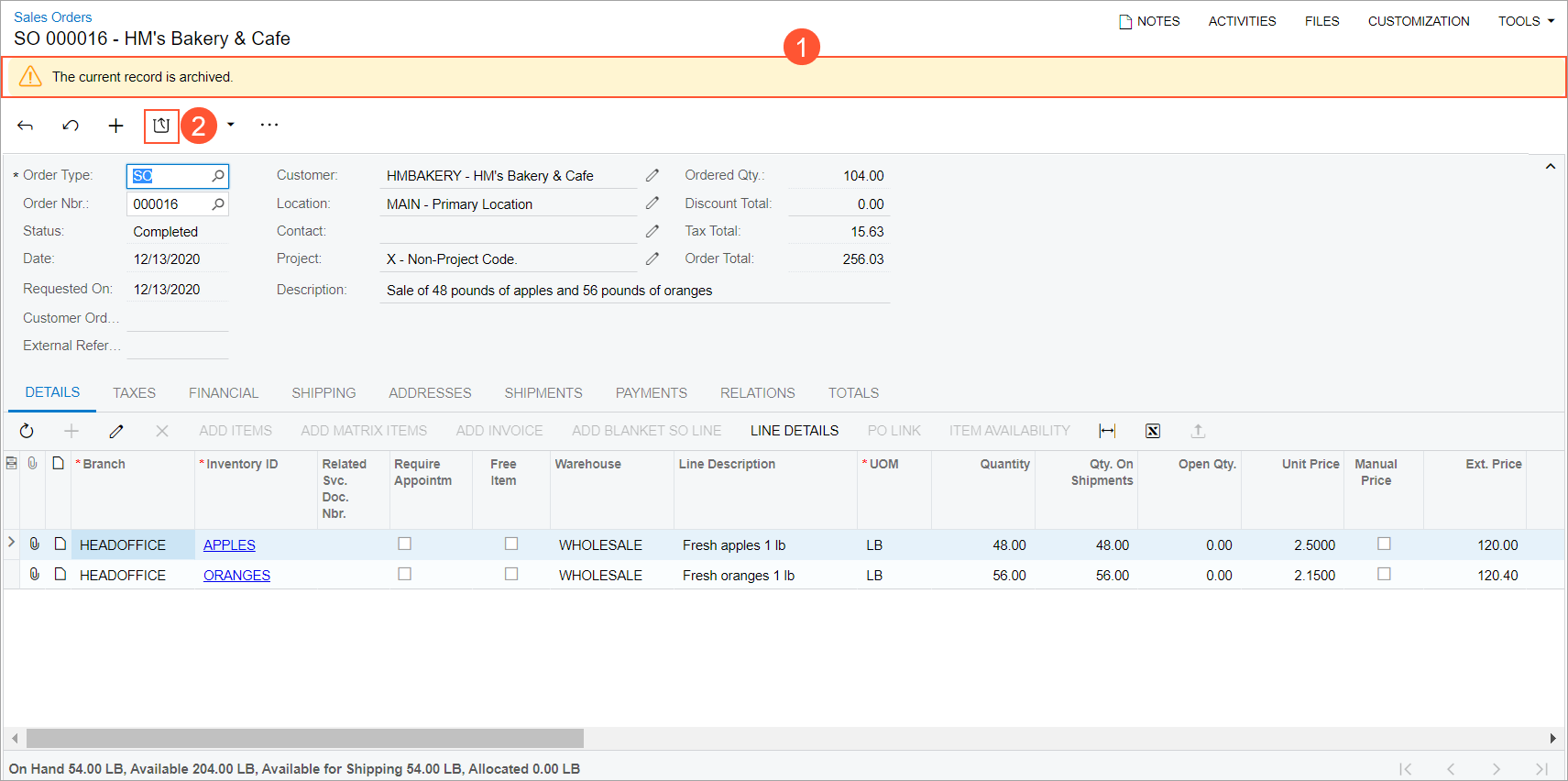
Task: Add a new record with plus icon
Action: [115, 126]
